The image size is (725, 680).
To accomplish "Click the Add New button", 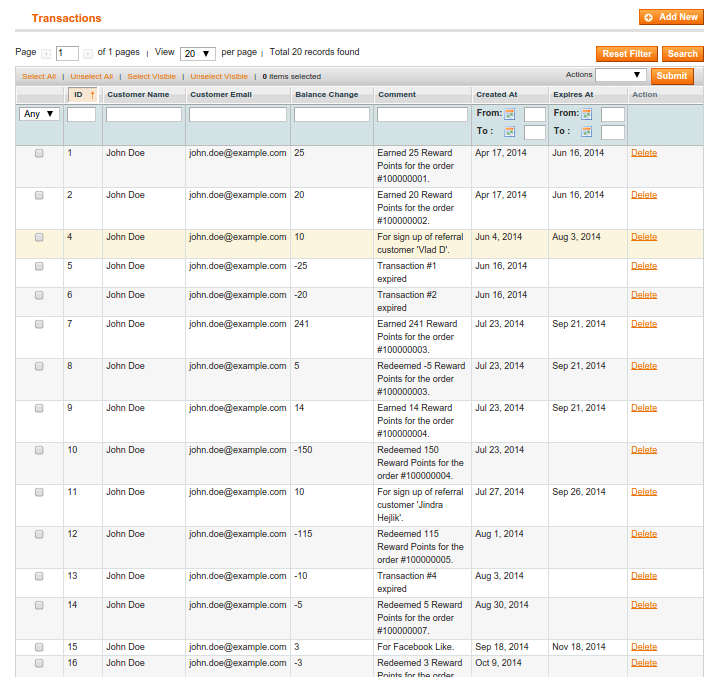I will 671,17.
